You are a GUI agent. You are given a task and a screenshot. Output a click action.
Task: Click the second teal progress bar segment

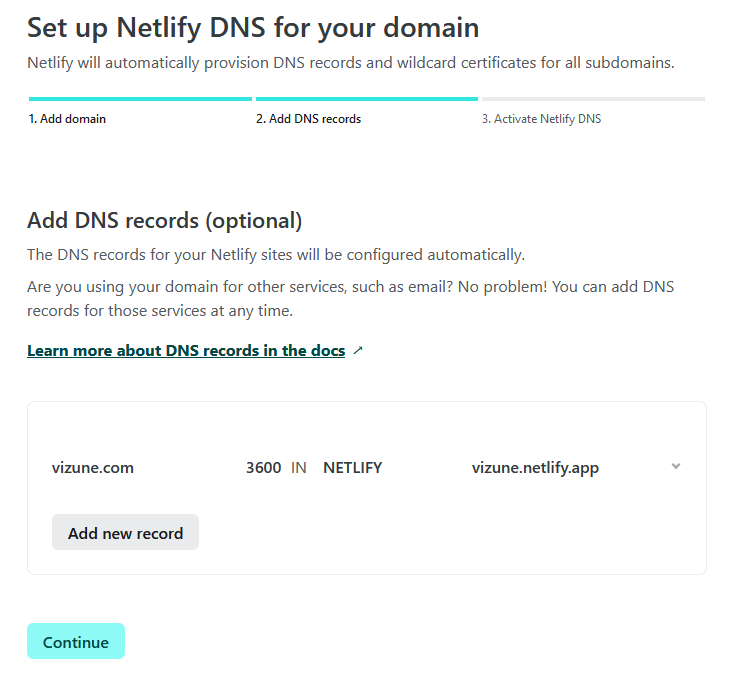tap(366, 99)
